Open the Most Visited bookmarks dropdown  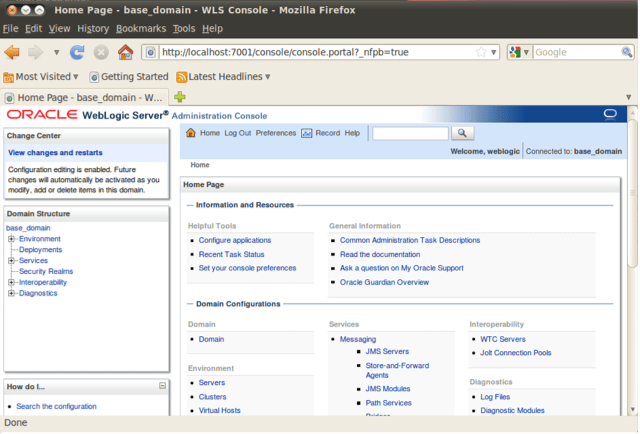41,77
